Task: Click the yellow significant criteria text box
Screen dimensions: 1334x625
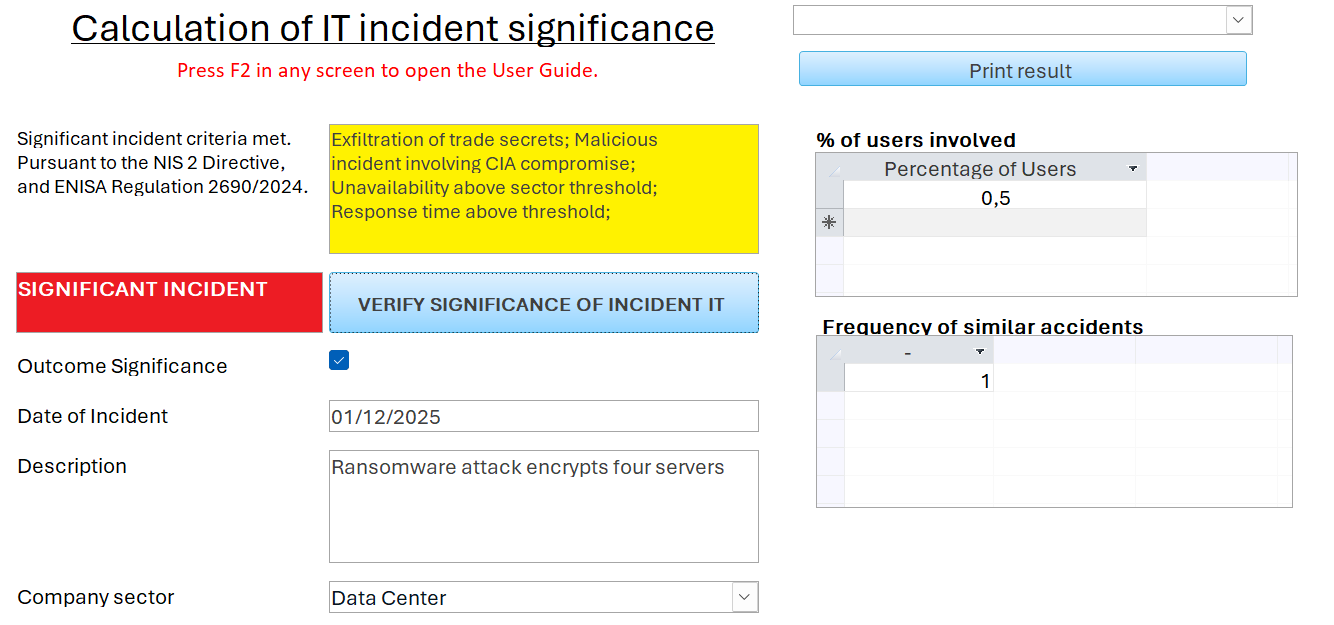Action: [543, 189]
